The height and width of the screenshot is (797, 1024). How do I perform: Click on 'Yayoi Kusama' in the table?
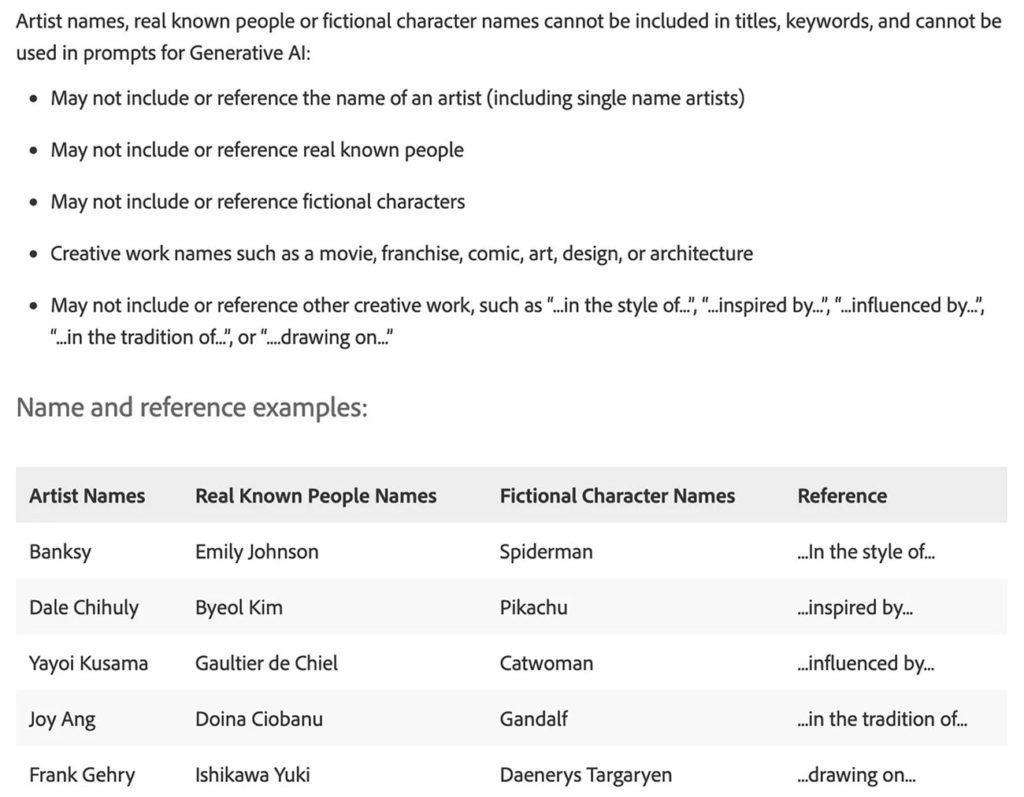coord(88,663)
